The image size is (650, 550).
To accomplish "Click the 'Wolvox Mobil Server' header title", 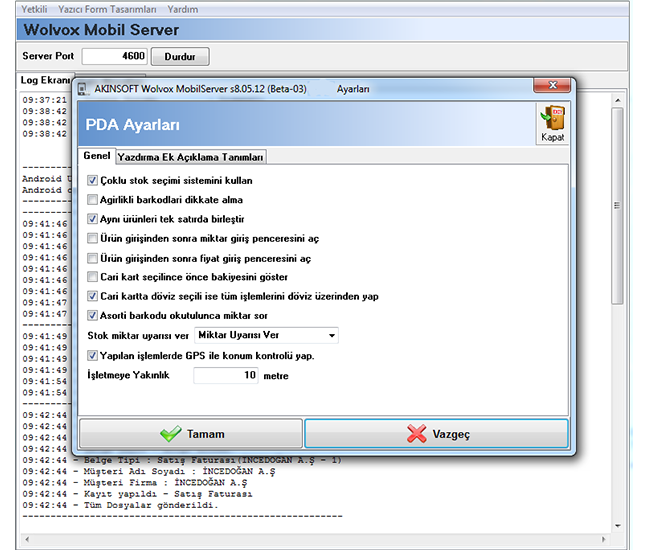I will (x=101, y=30).
